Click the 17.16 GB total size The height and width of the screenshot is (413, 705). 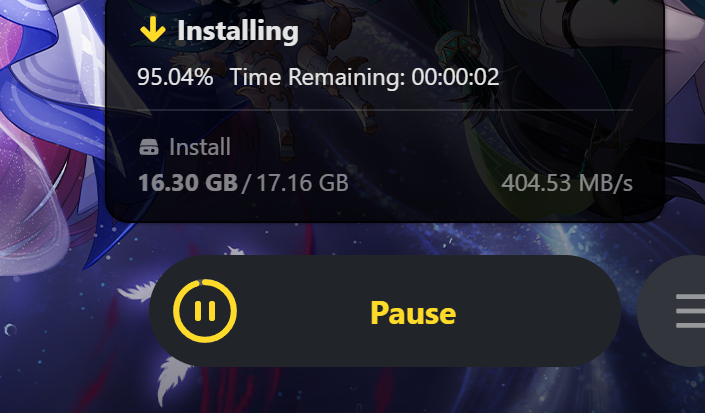[x=302, y=183]
